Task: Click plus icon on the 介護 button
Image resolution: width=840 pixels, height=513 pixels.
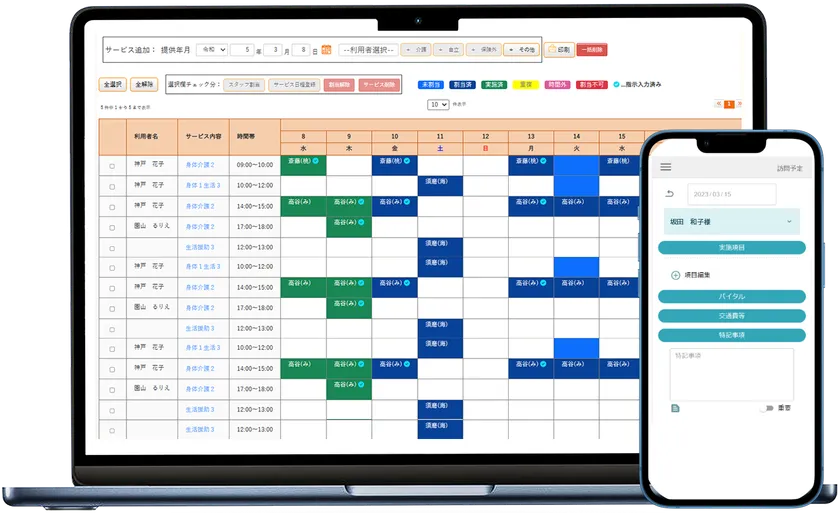Action: point(409,50)
